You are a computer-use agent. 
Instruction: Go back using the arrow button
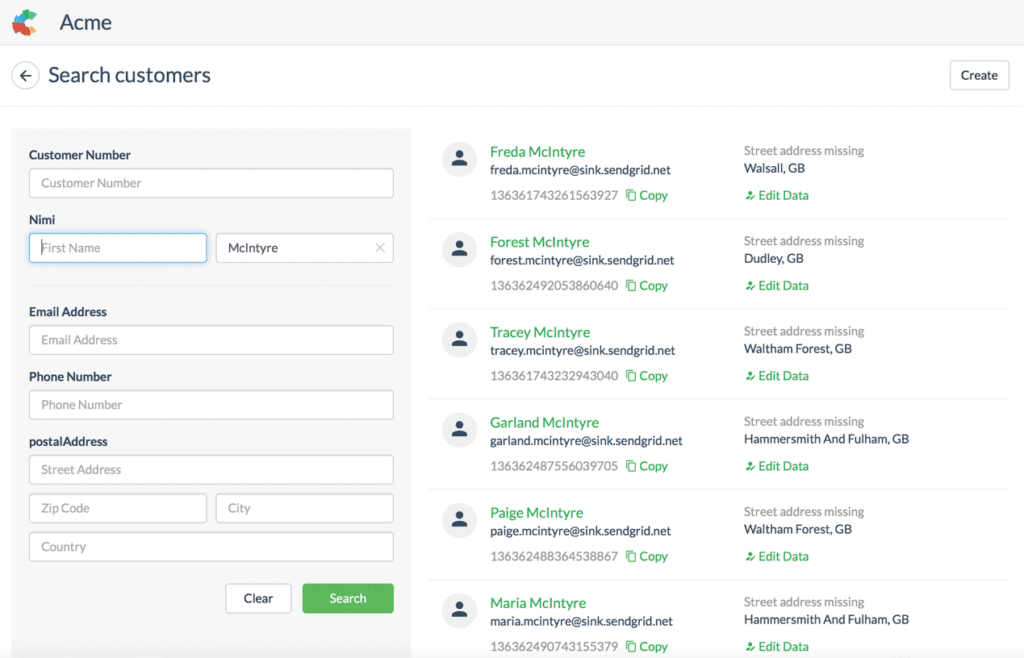25,76
